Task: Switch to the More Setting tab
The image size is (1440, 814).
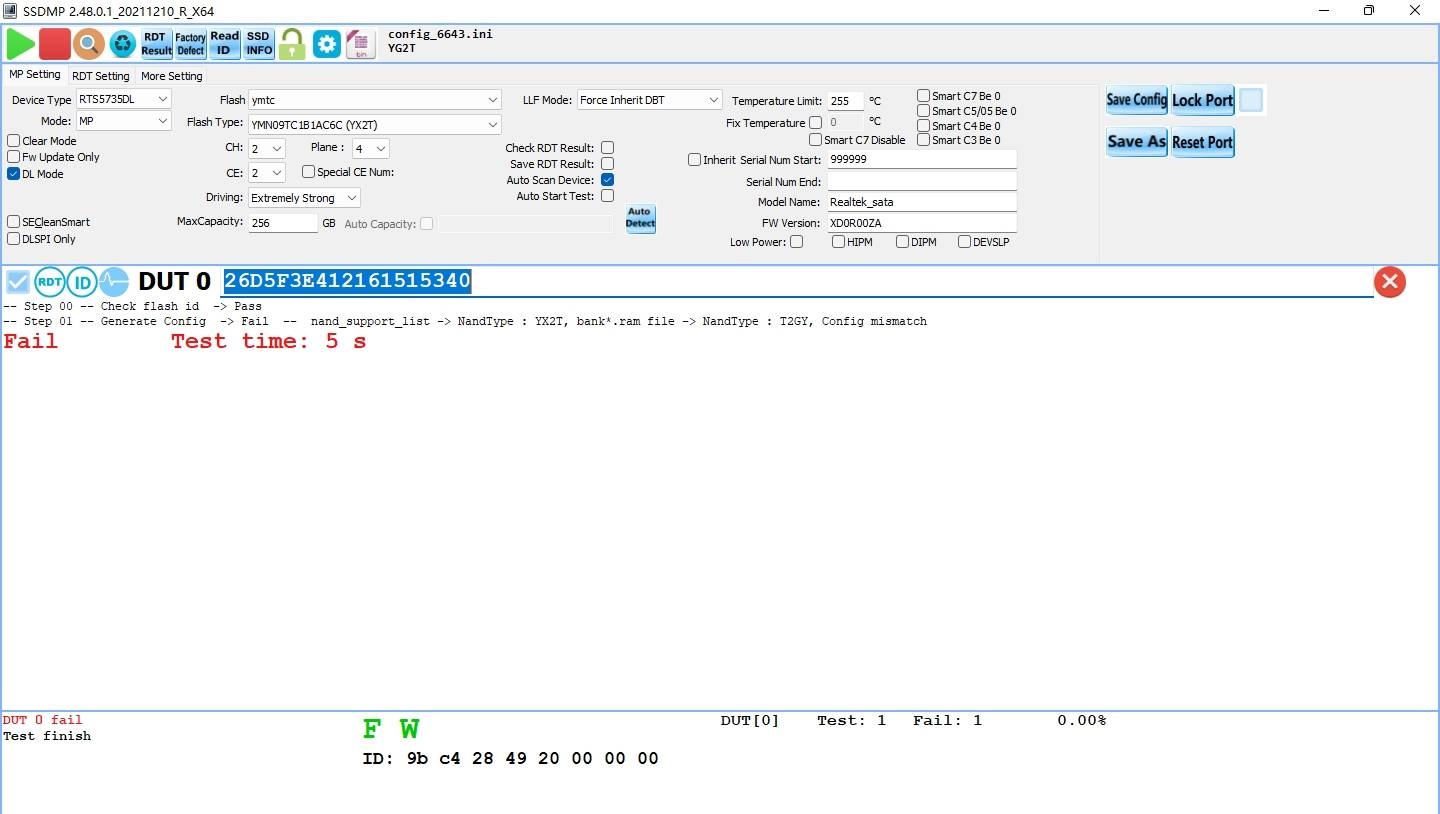Action: tap(172, 76)
